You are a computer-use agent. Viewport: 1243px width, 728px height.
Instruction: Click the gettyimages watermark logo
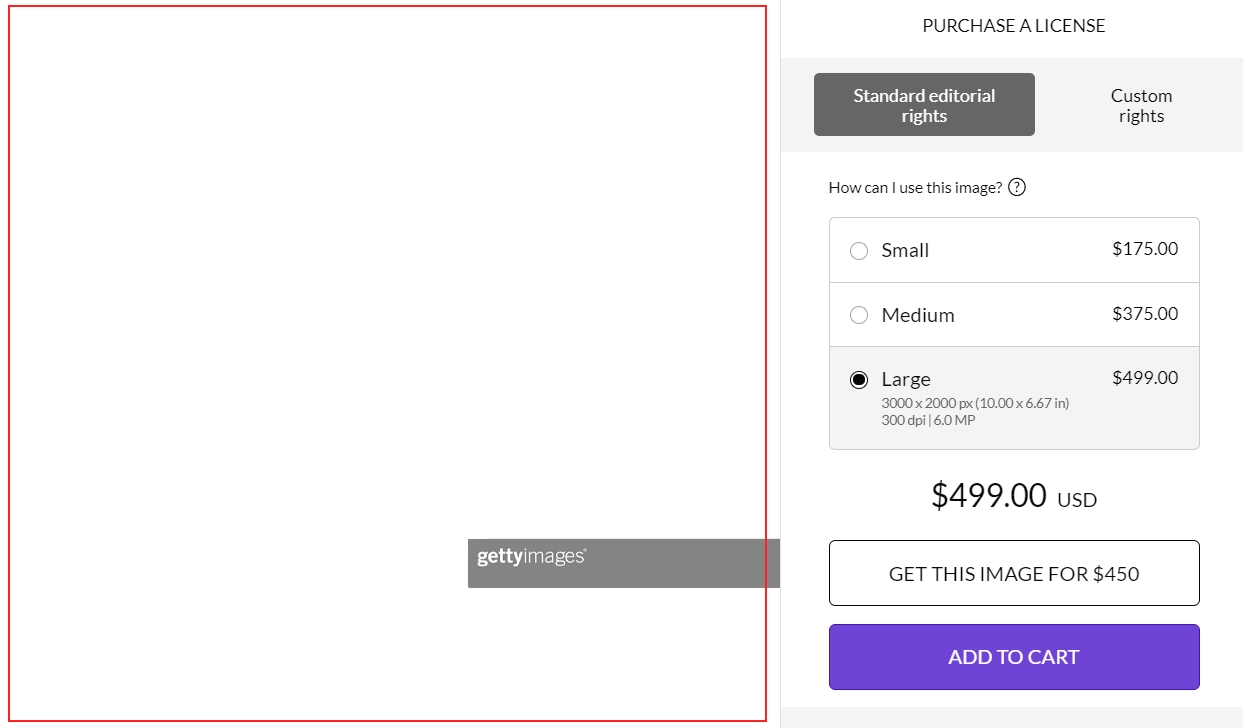coord(531,557)
